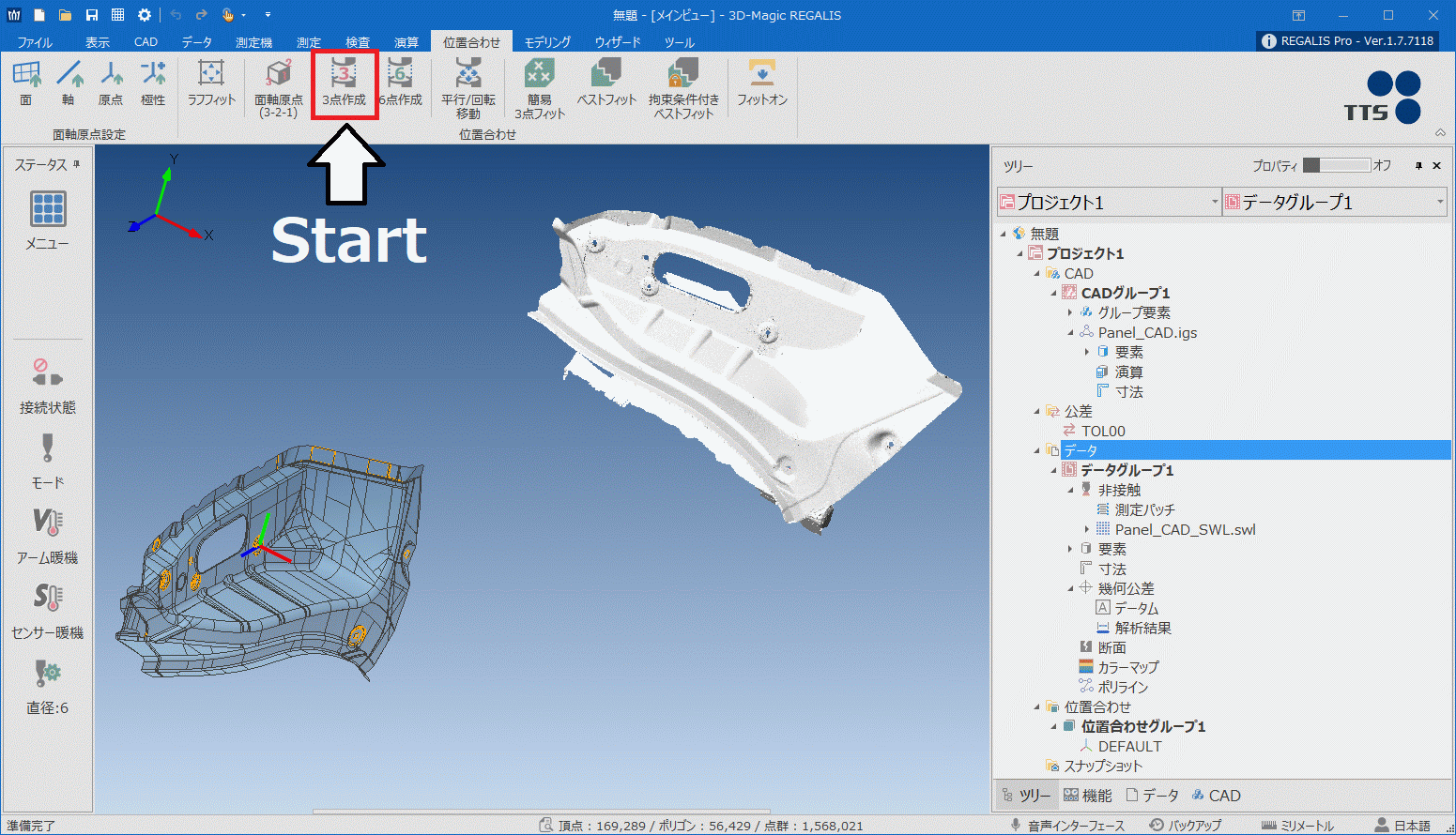Screen dimensions: 1456x835
Task: Save the file from quick access toolbar
Action: point(91,15)
